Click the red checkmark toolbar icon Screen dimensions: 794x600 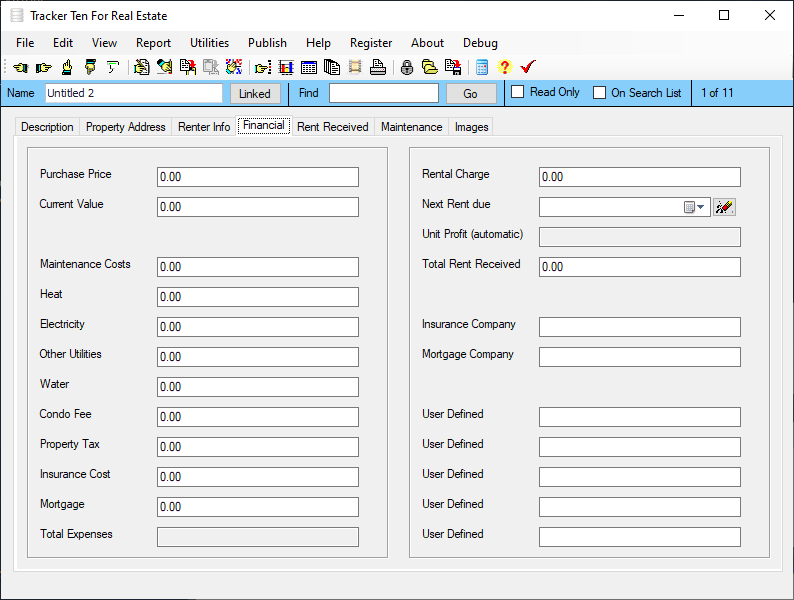(x=528, y=67)
